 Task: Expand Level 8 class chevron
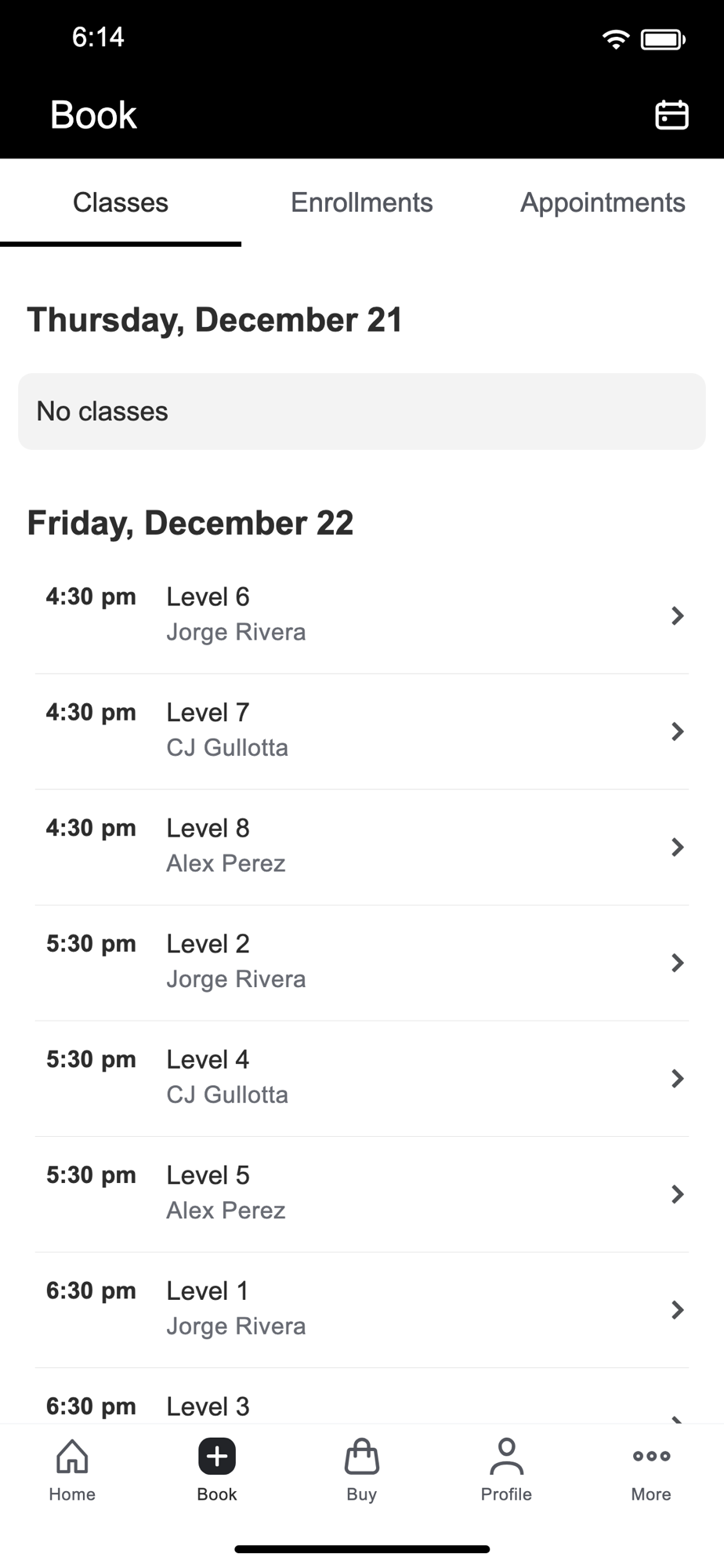pos(677,847)
